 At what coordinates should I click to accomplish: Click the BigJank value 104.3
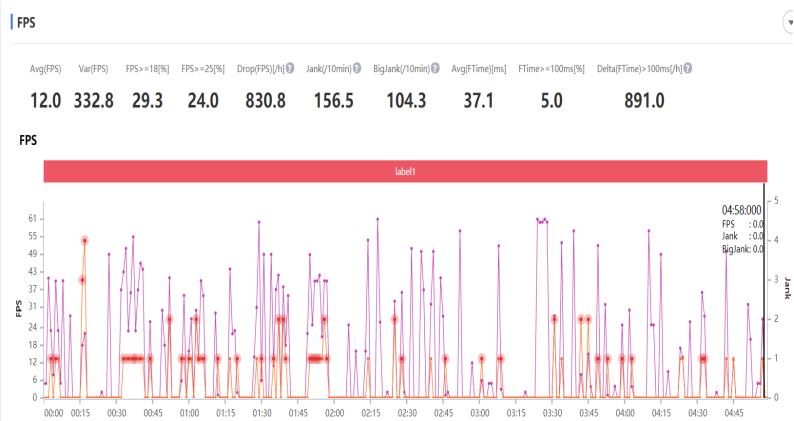[406, 100]
